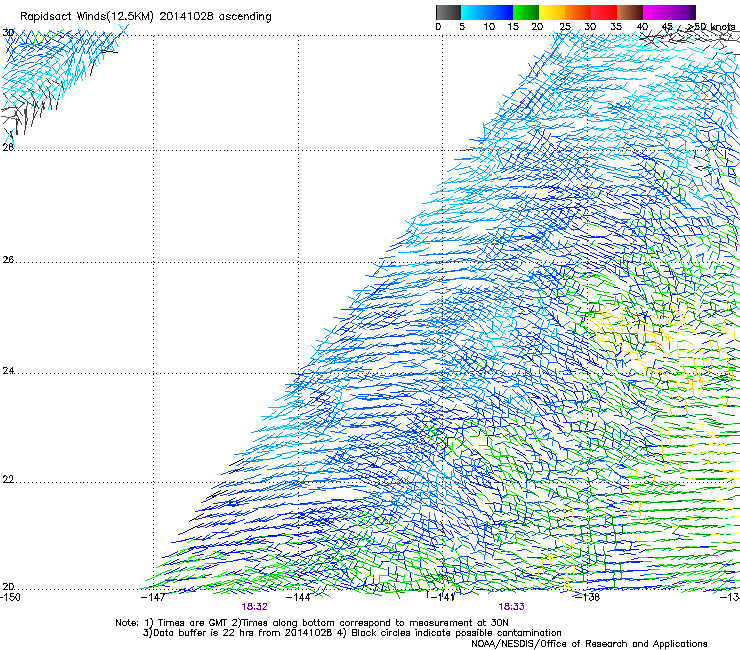740x650 pixels.
Task: Click the red 30-35 knots legend swatch
Action: coord(604,12)
